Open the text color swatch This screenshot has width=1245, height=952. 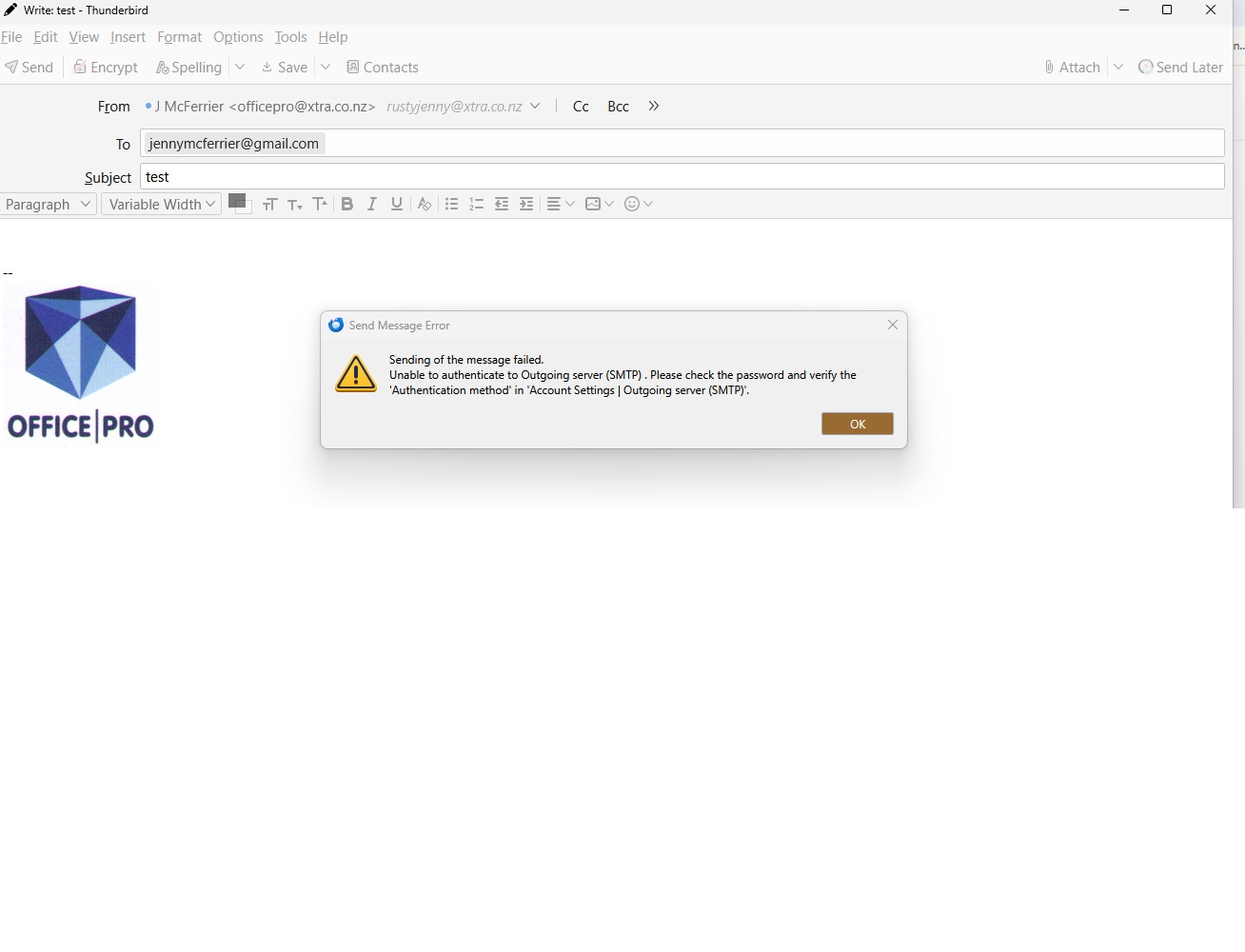point(239,203)
